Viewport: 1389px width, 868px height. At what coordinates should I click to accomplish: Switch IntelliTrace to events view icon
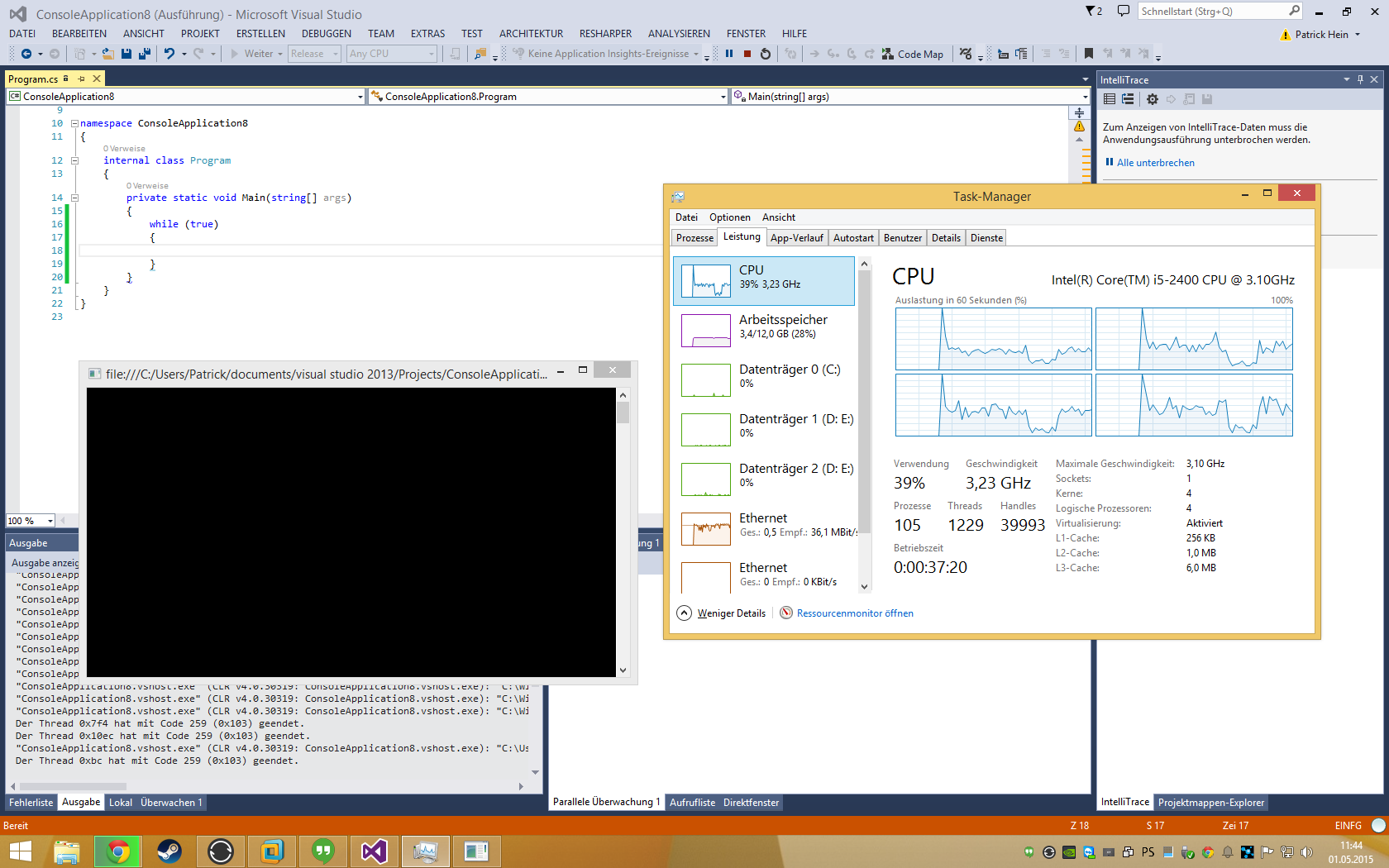tap(1110, 99)
